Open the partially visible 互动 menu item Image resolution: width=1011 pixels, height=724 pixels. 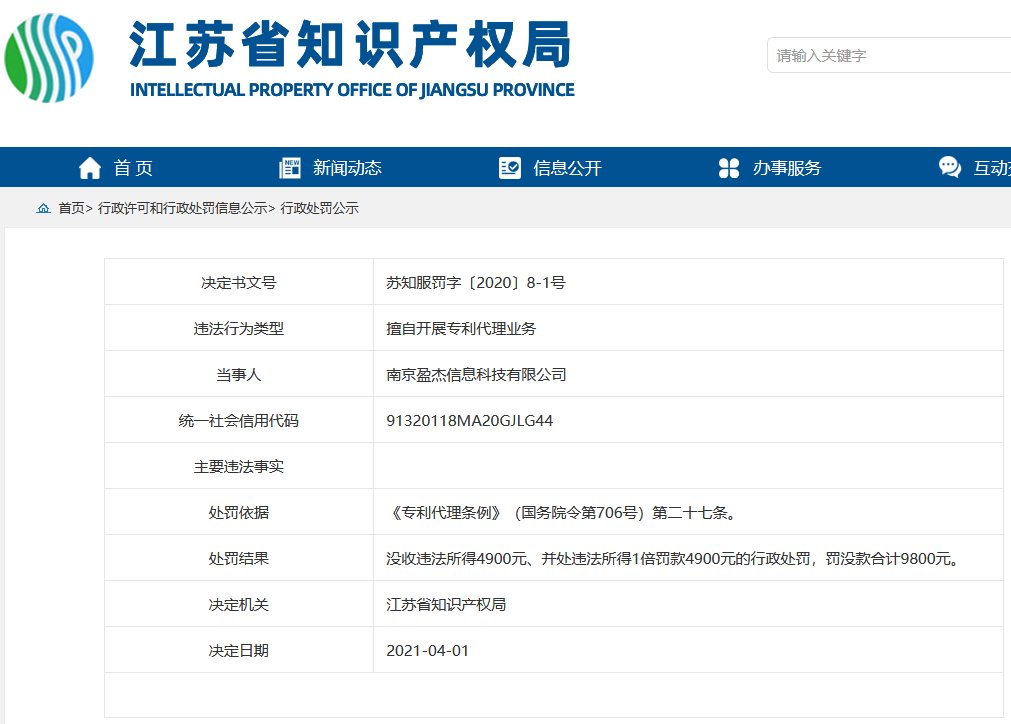click(x=992, y=168)
